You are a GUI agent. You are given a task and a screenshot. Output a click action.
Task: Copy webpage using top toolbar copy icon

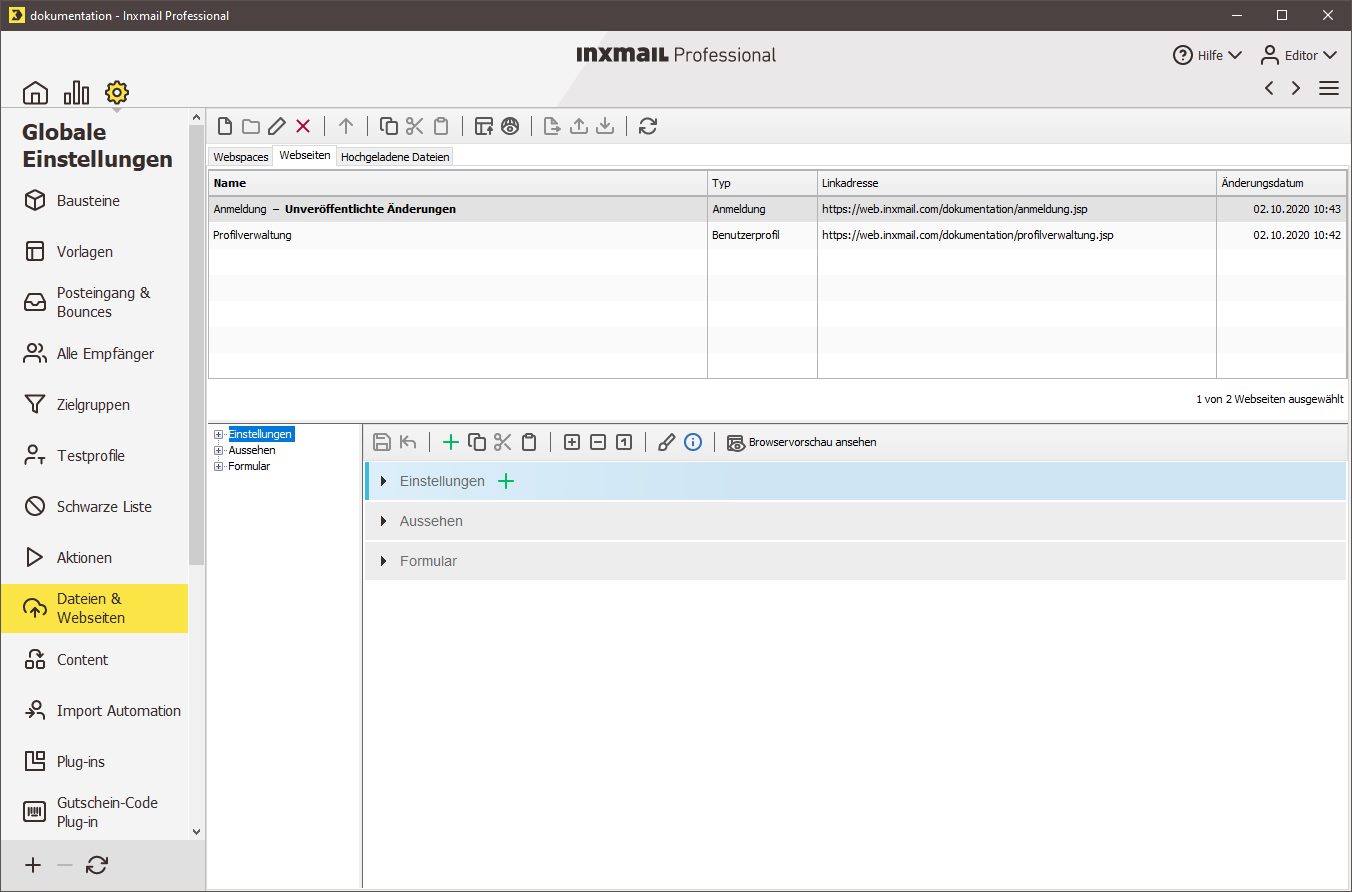click(x=389, y=126)
